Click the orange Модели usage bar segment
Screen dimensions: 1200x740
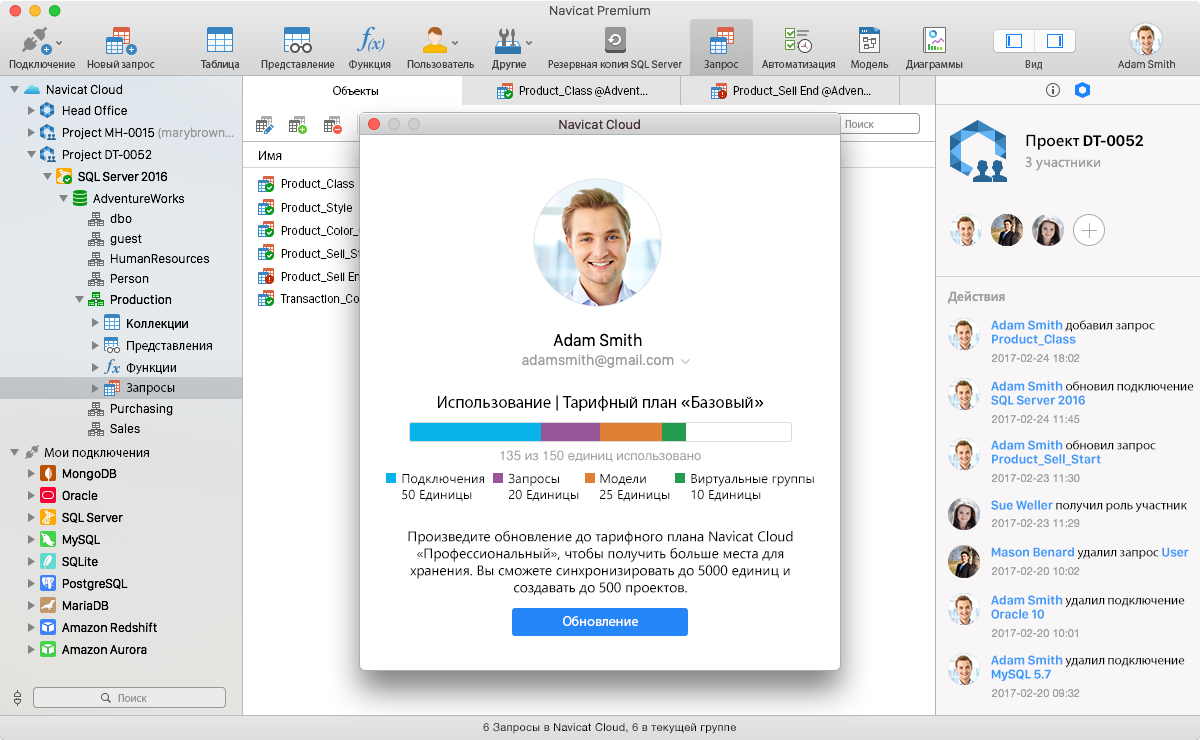tap(631, 432)
